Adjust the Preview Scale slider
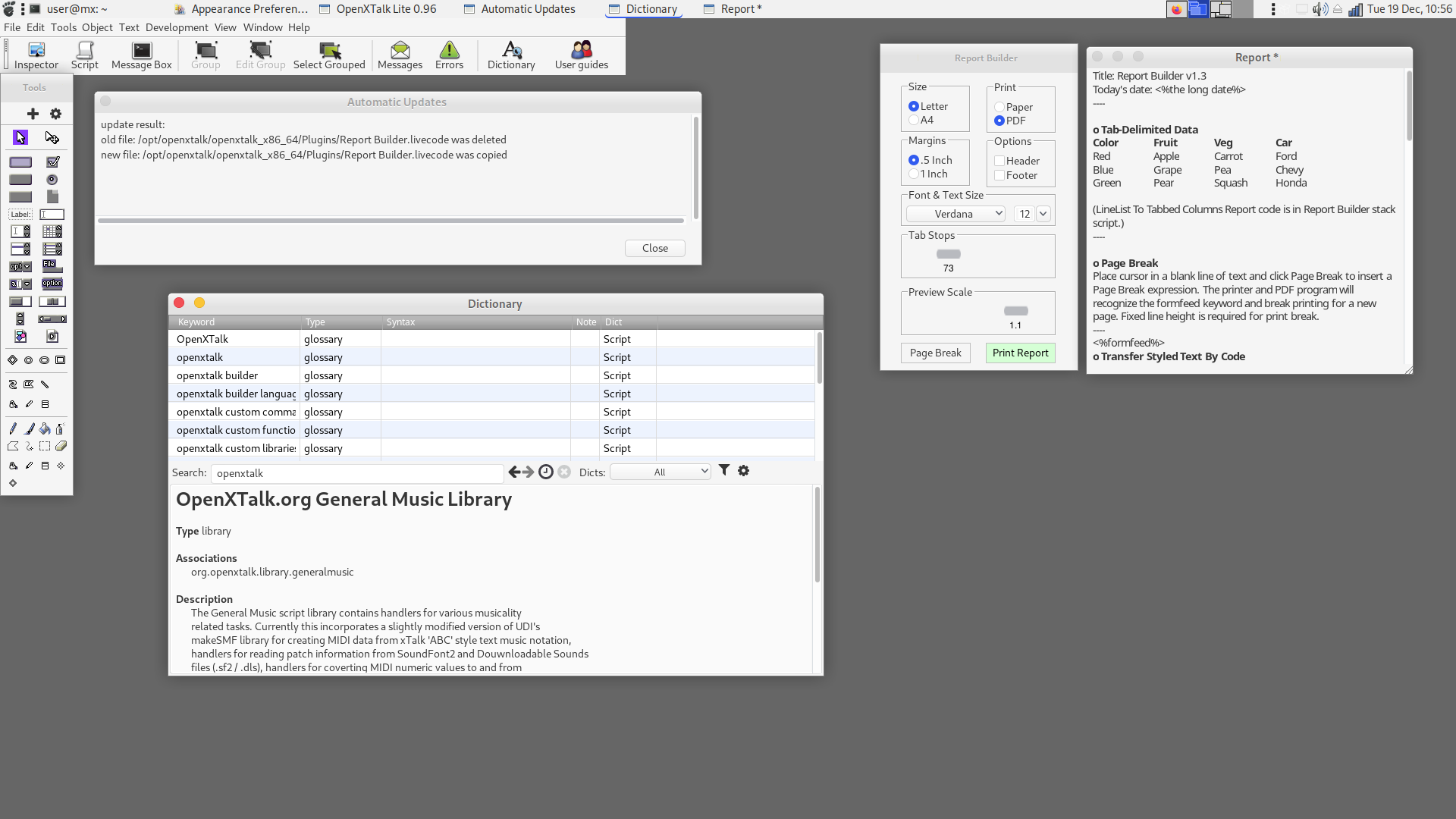The height and width of the screenshot is (819, 1456). (x=1016, y=311)
